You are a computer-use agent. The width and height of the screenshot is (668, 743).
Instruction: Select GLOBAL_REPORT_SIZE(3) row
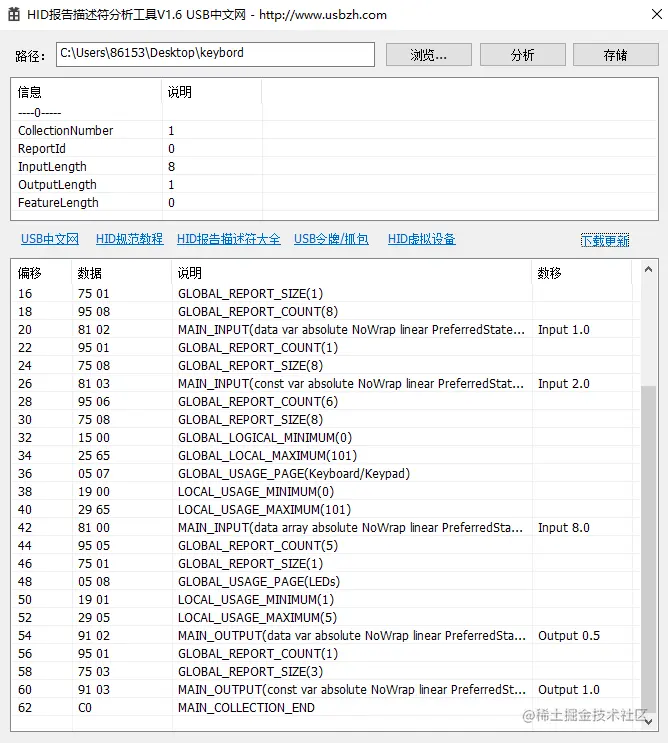pyautogui.click(x=326, y=671)
